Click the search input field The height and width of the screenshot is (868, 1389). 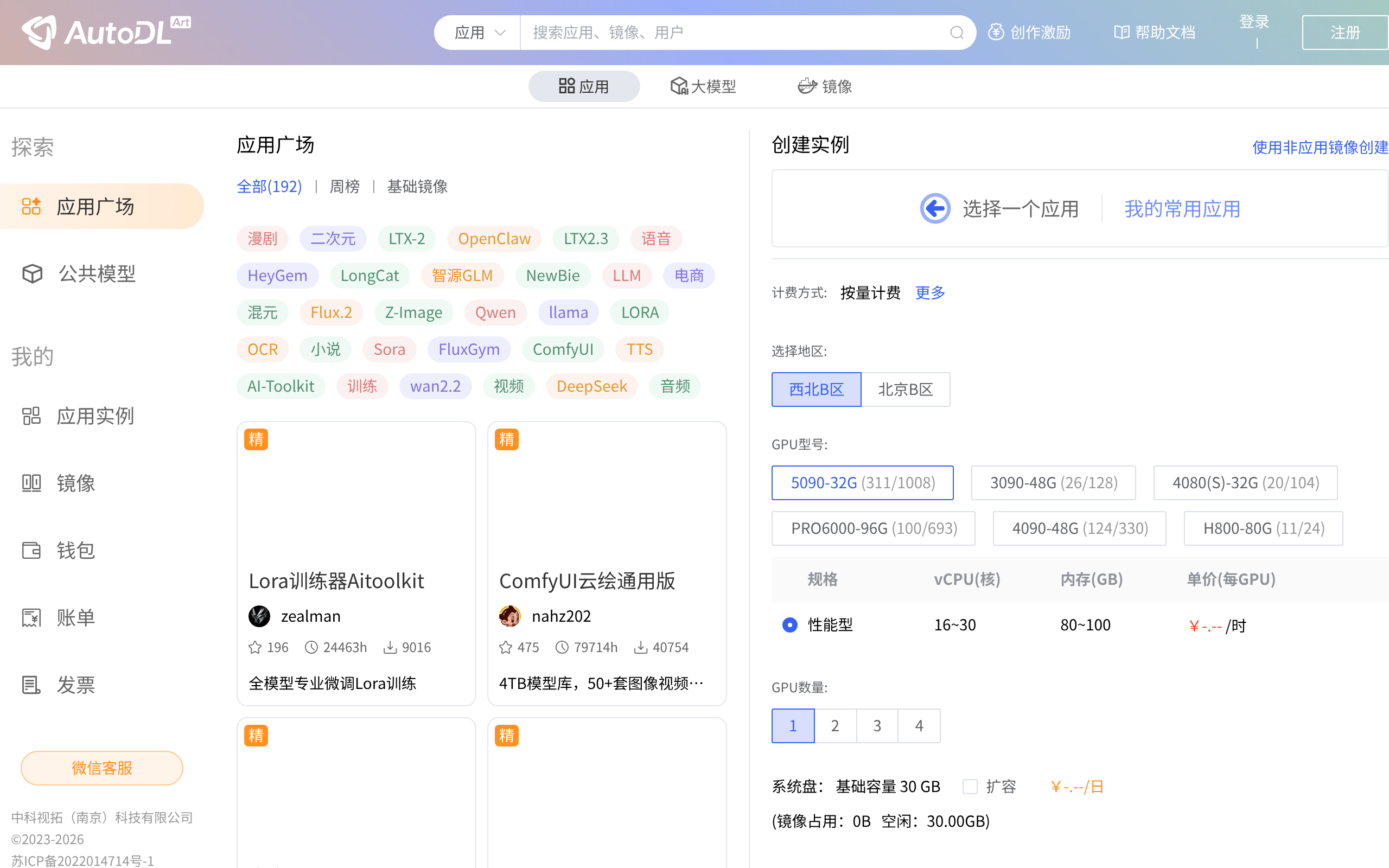735,33
